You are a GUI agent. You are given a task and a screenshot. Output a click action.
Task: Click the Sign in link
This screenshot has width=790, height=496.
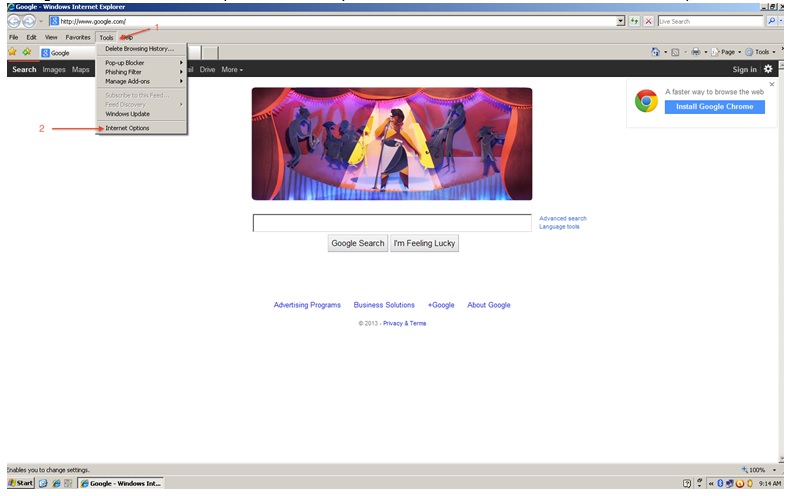point(744,70)
